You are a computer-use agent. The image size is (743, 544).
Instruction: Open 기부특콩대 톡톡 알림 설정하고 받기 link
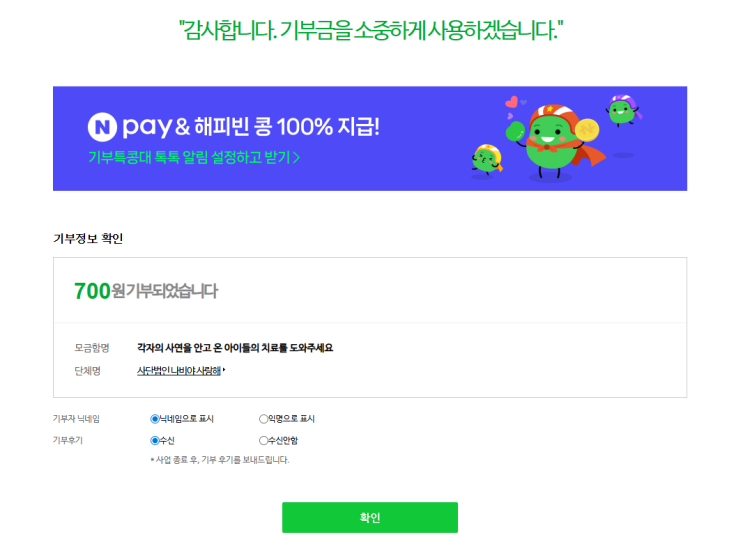coord(194,157)
